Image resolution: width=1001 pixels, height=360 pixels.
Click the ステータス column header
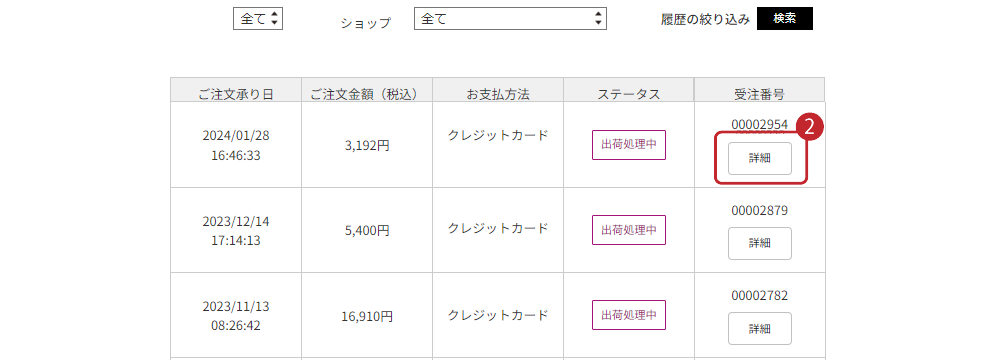tap(629, 94)
